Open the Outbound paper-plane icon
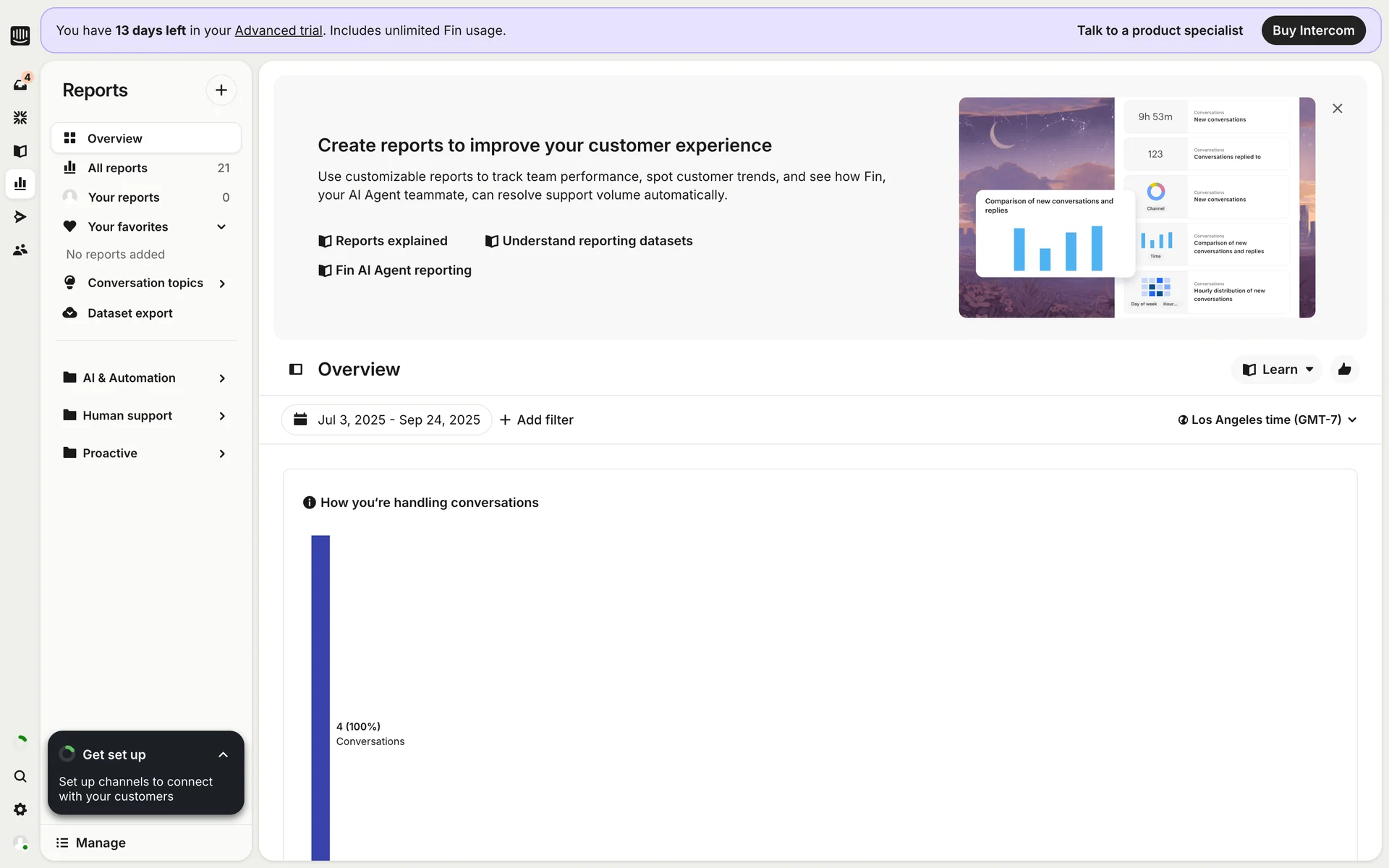 click(20, 216)
